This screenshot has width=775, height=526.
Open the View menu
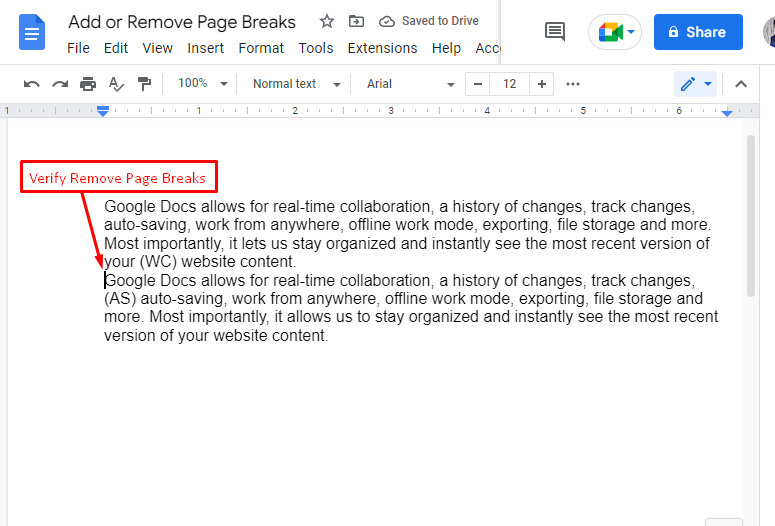158,48
